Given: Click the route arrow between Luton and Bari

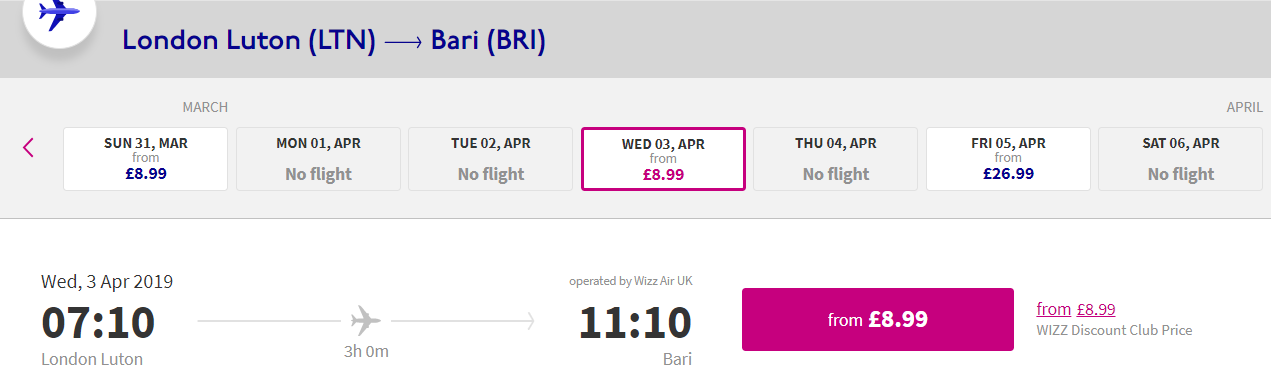Looking at the screenshot, I should 404,41.
